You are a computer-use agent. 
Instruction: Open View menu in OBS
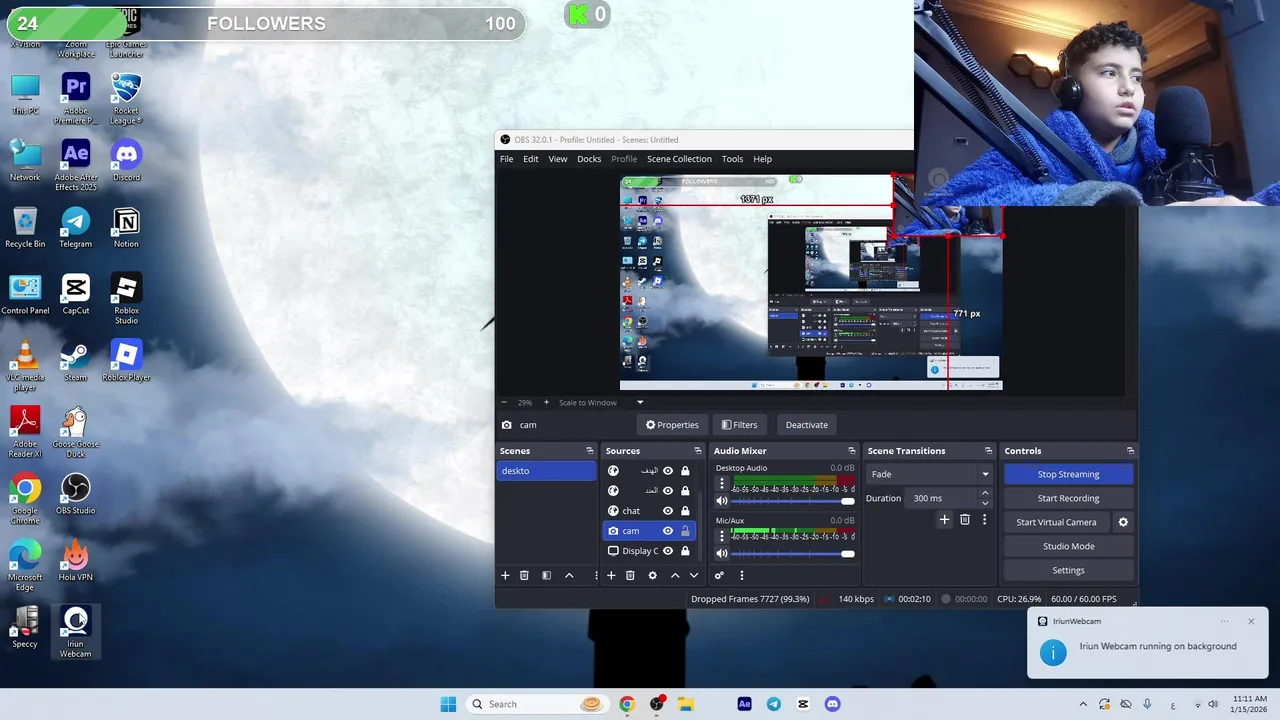click(557, 159)
